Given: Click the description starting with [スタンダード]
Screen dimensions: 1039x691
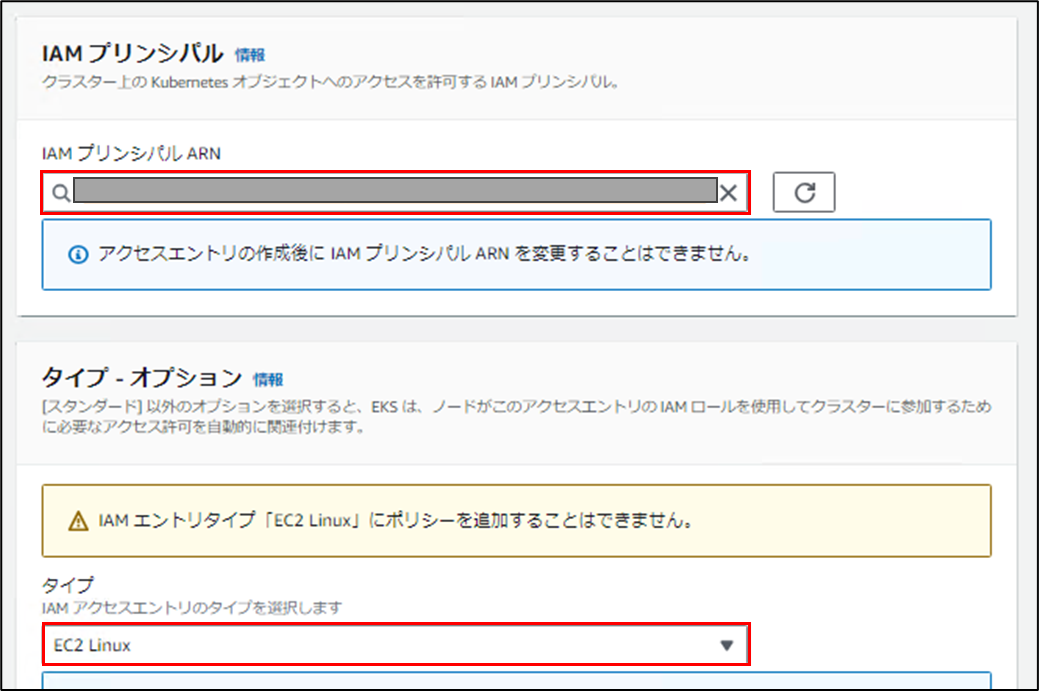Looking at the screenshot, I should [516, 416].
